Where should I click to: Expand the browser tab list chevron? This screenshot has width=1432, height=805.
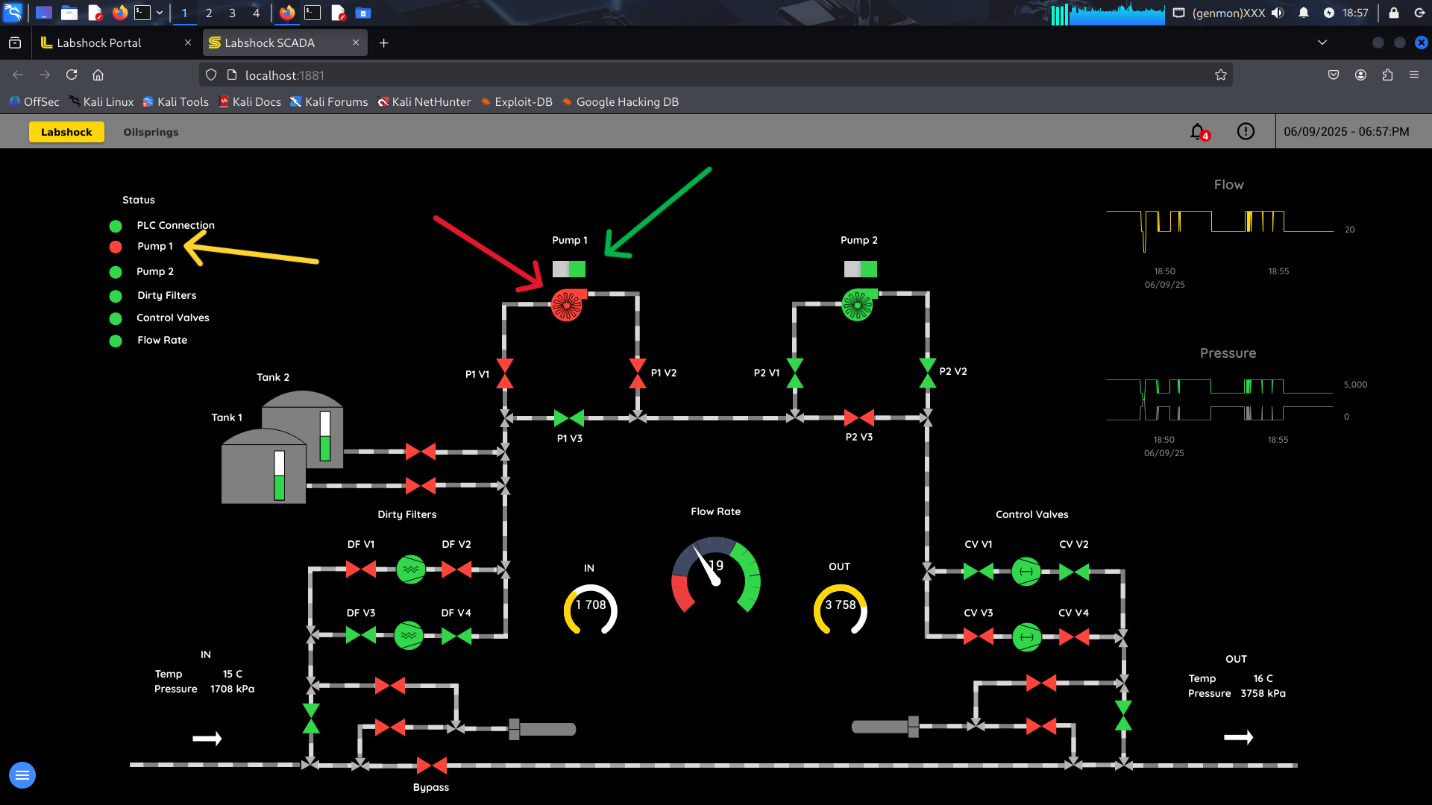[1322, 43]
